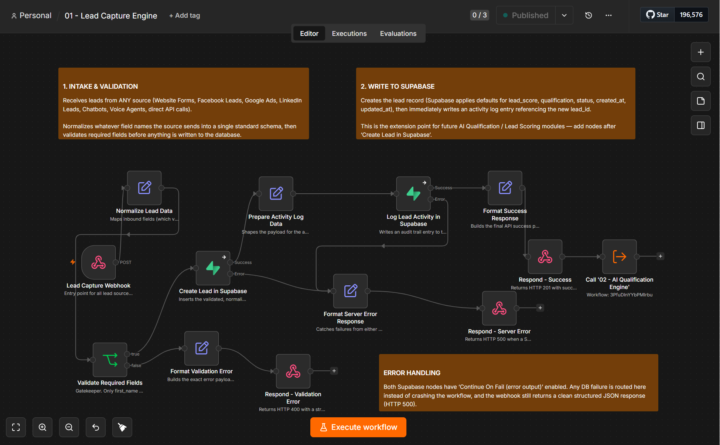Open the Log Lead Activity in Supabase node
720x445 pixels.
point(413,193)
